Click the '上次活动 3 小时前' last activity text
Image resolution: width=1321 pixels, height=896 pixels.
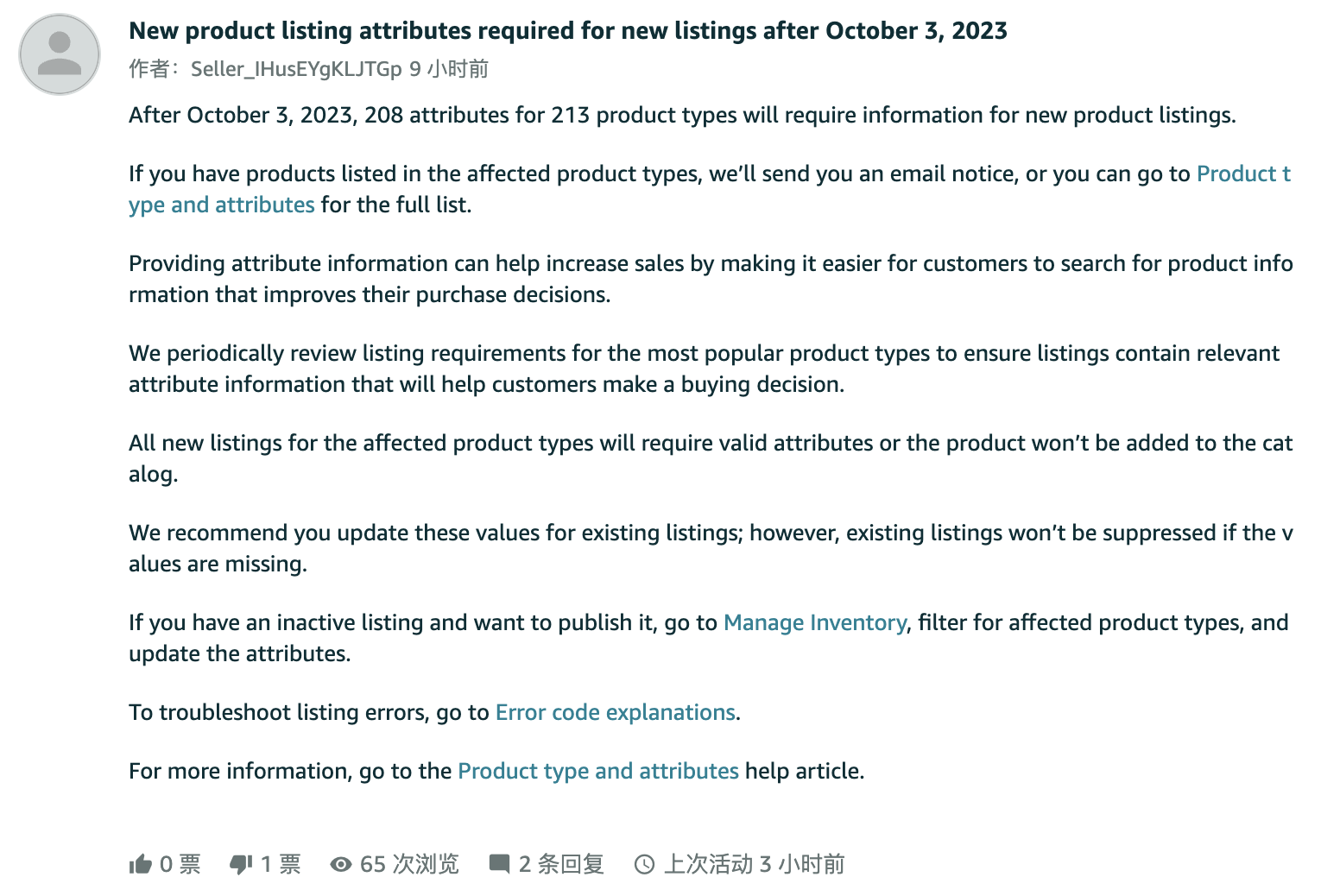(754, 864)
